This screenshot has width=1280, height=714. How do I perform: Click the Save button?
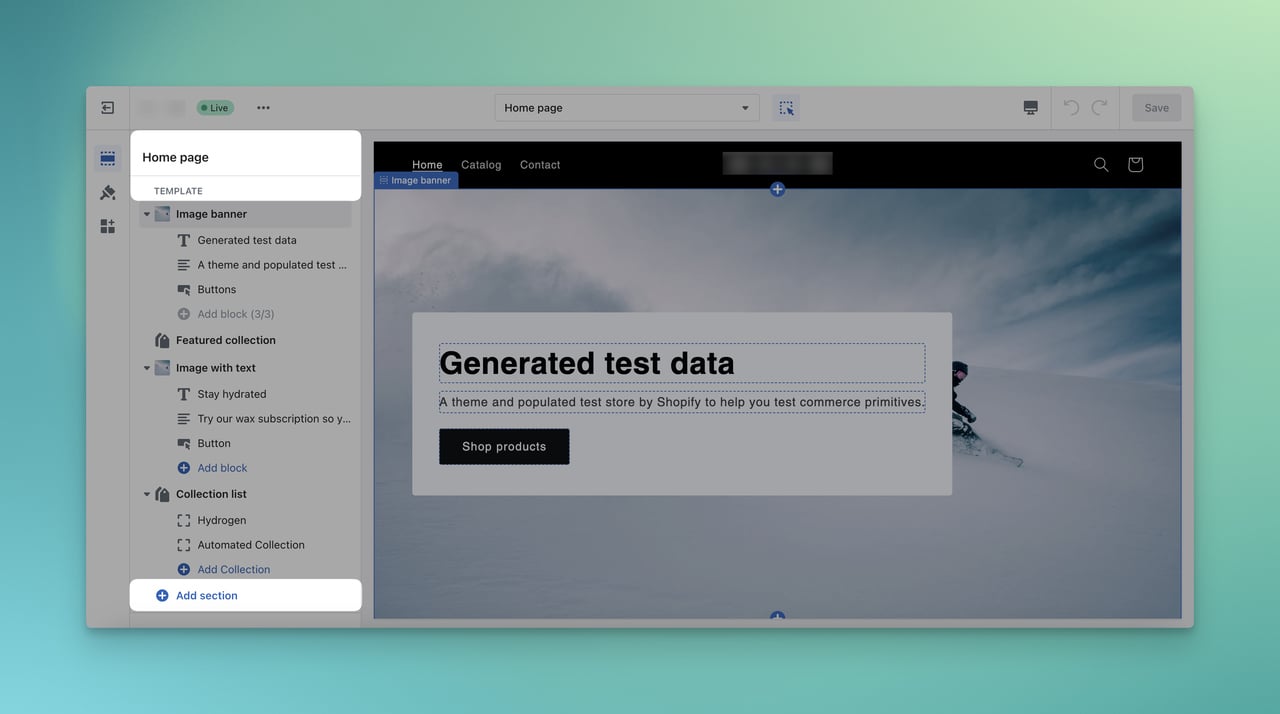1156,108
